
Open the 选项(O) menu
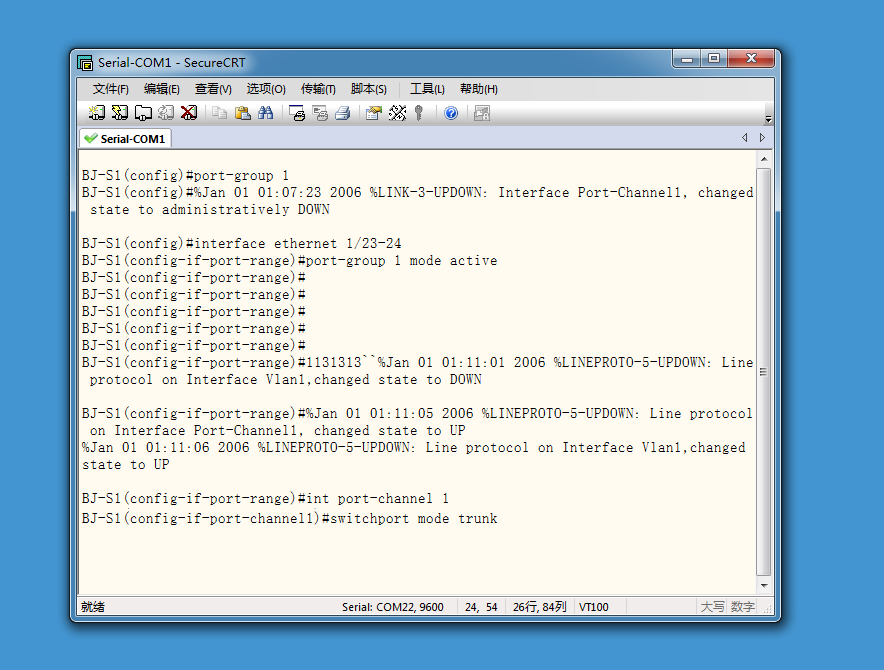click(x=266, y=89)
